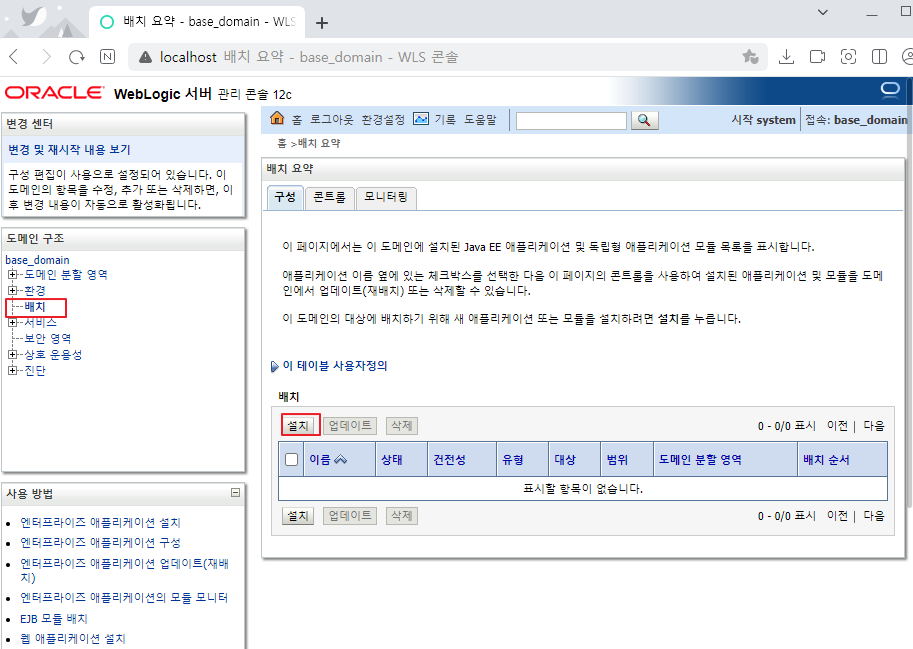
Task: Click upper 다음 pagination link
Action: coord(874,426)
